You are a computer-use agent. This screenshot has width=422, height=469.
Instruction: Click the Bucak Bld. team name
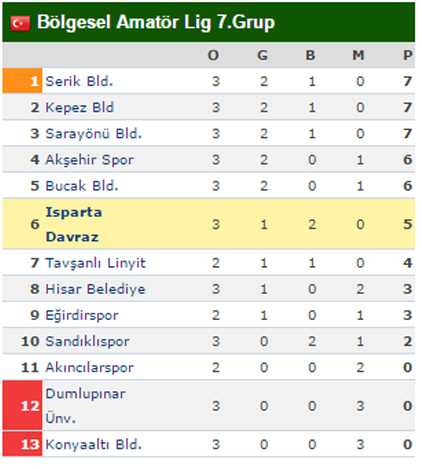(x=82, y=186)
